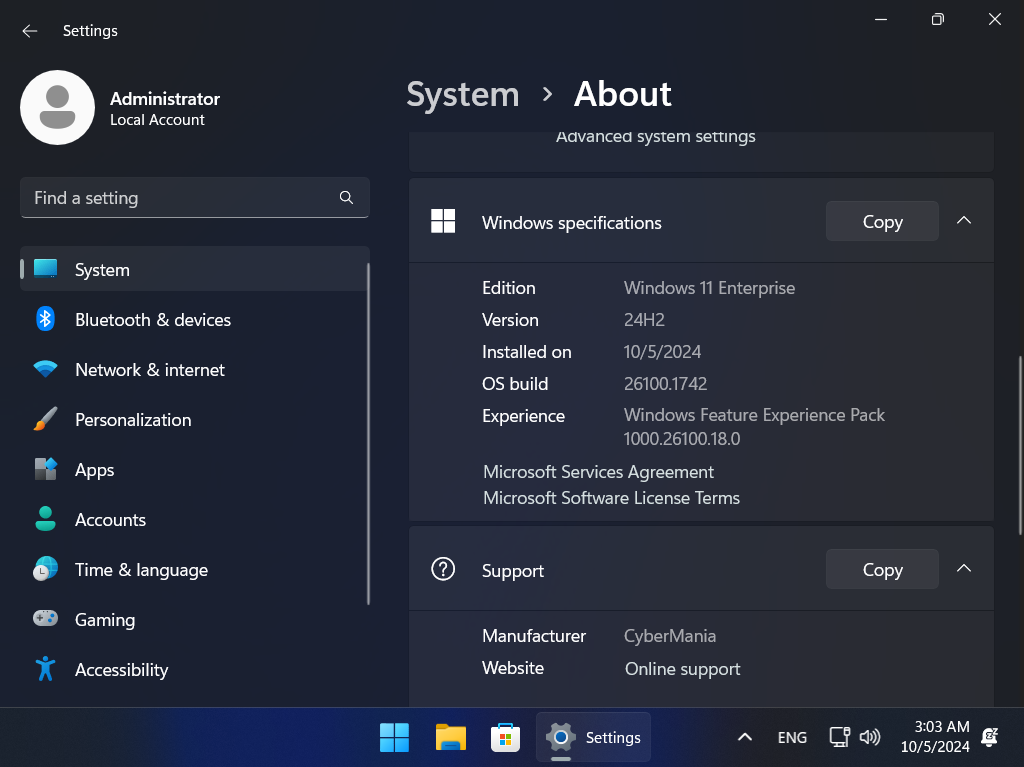The height and width of the screenshot is (767, 1024).
Task: Open the System category
Action: 195,269
